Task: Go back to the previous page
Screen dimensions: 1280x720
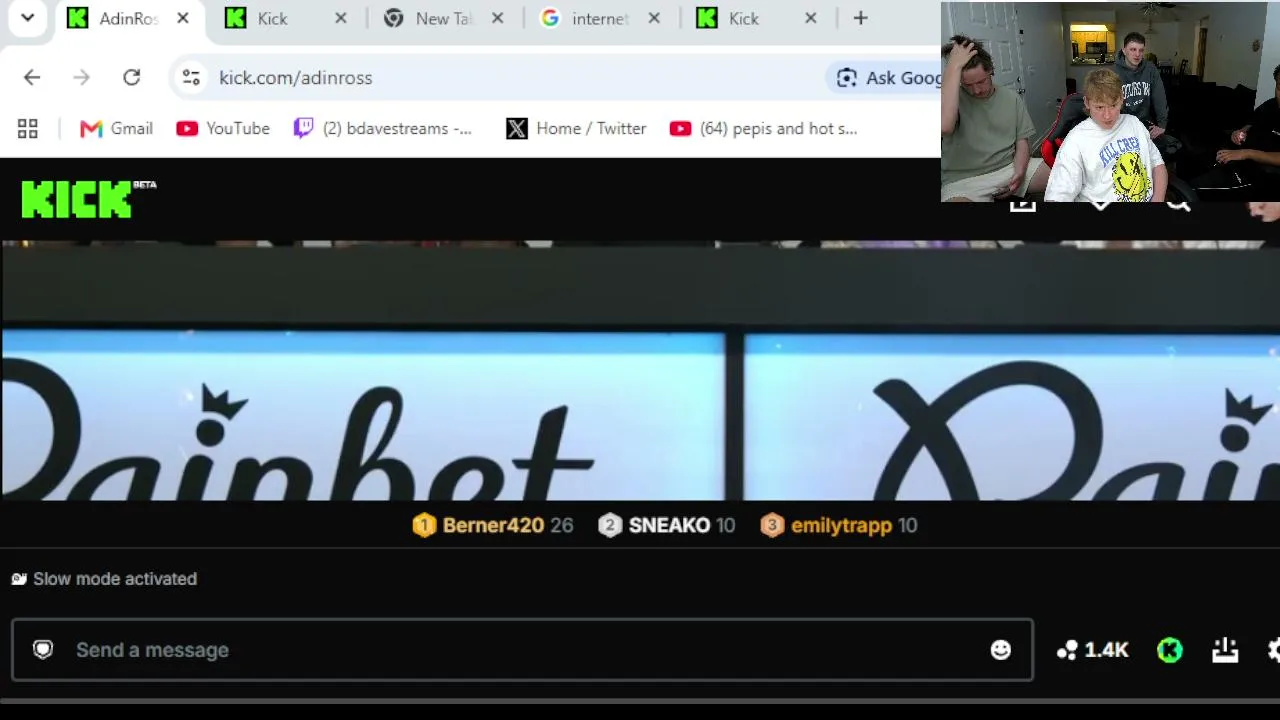Action: pos(32,78)
